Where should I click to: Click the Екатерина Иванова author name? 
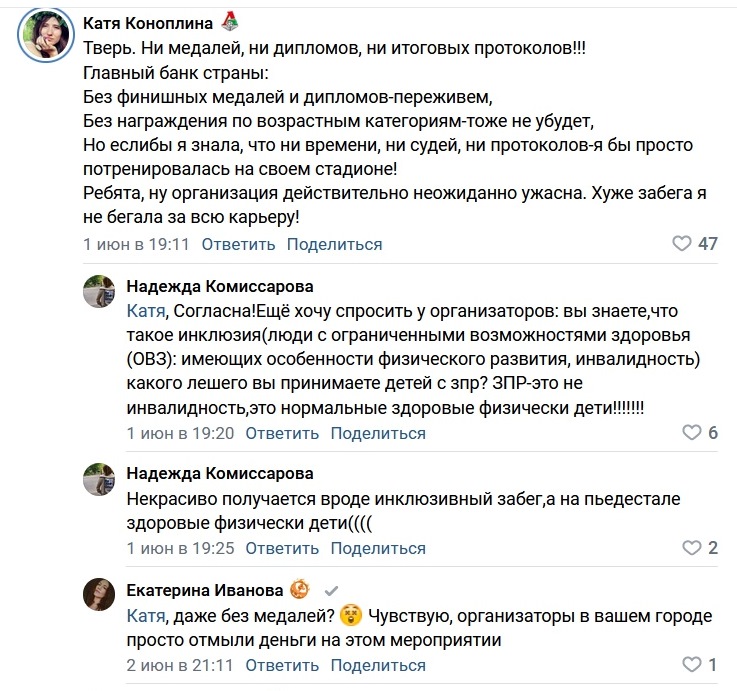click(204, 589)
